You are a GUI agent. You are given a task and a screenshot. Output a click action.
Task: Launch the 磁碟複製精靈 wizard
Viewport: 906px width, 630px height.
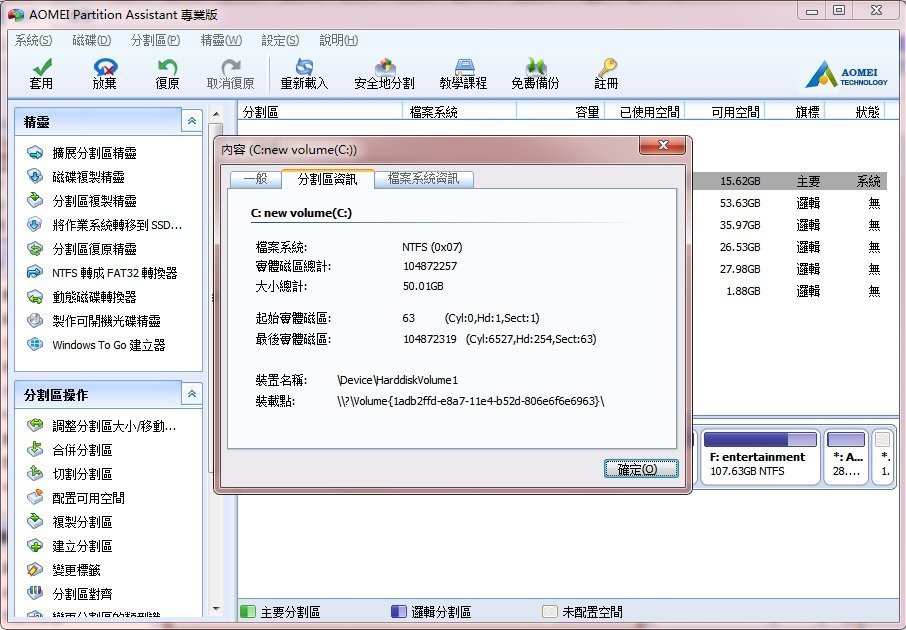(88, 177)
